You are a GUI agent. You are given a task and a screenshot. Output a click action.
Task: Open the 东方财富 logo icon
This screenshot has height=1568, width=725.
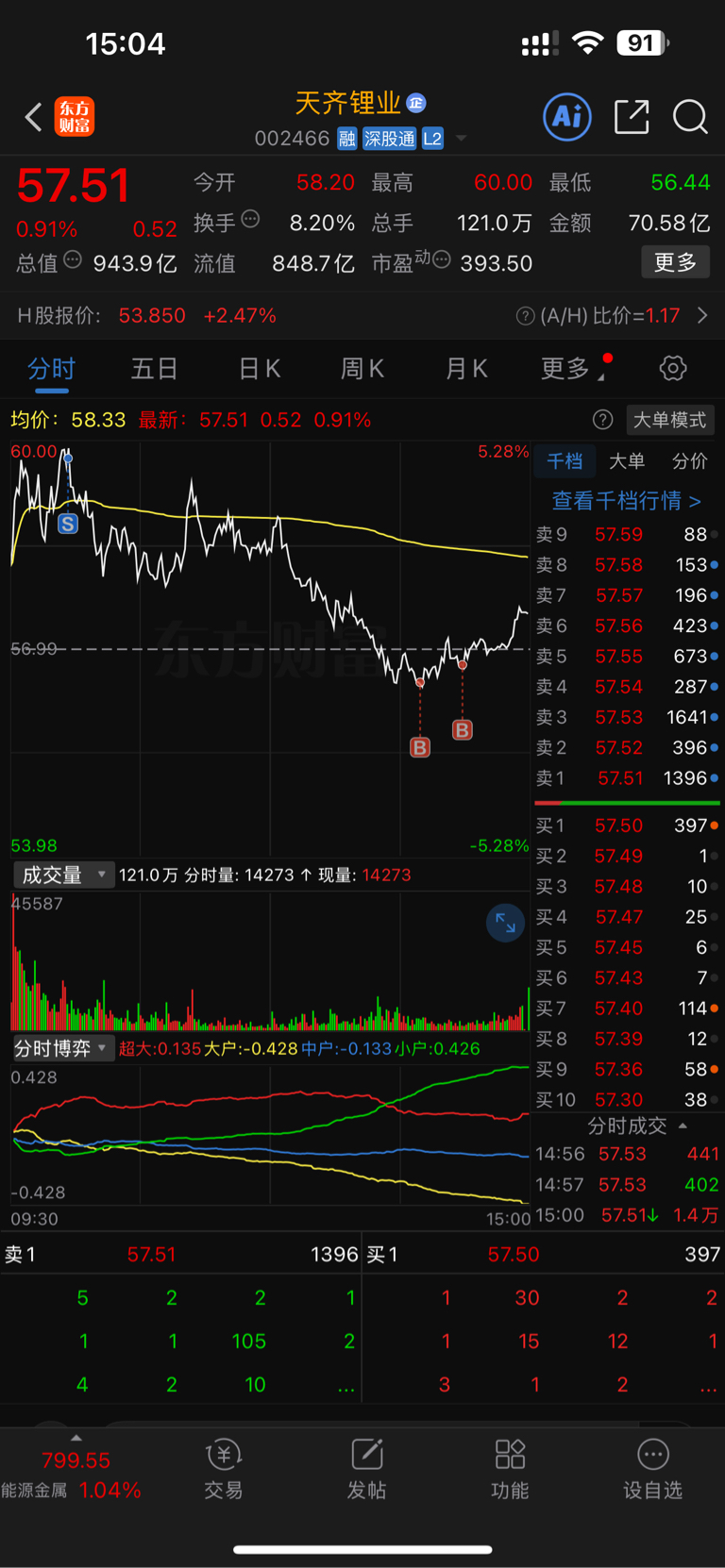coord(75,117)
